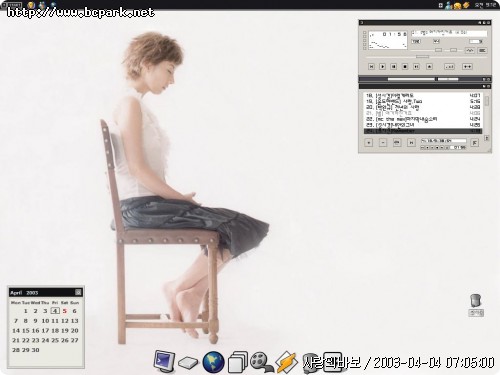Select April 5 in the calendar
This screenshot has height=375, width=500.
pos(65,311)
